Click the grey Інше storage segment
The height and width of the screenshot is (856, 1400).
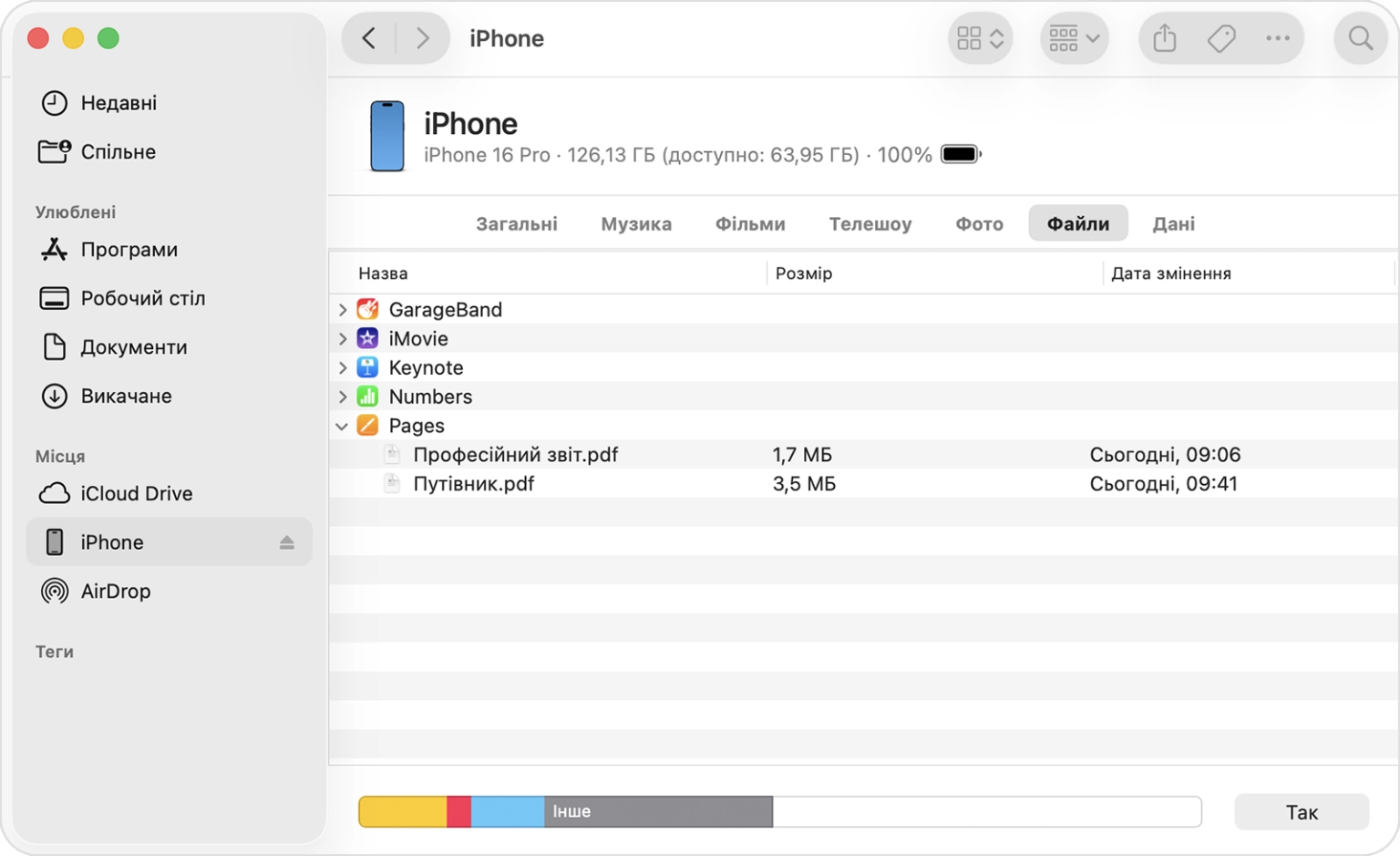coord(659,811)
